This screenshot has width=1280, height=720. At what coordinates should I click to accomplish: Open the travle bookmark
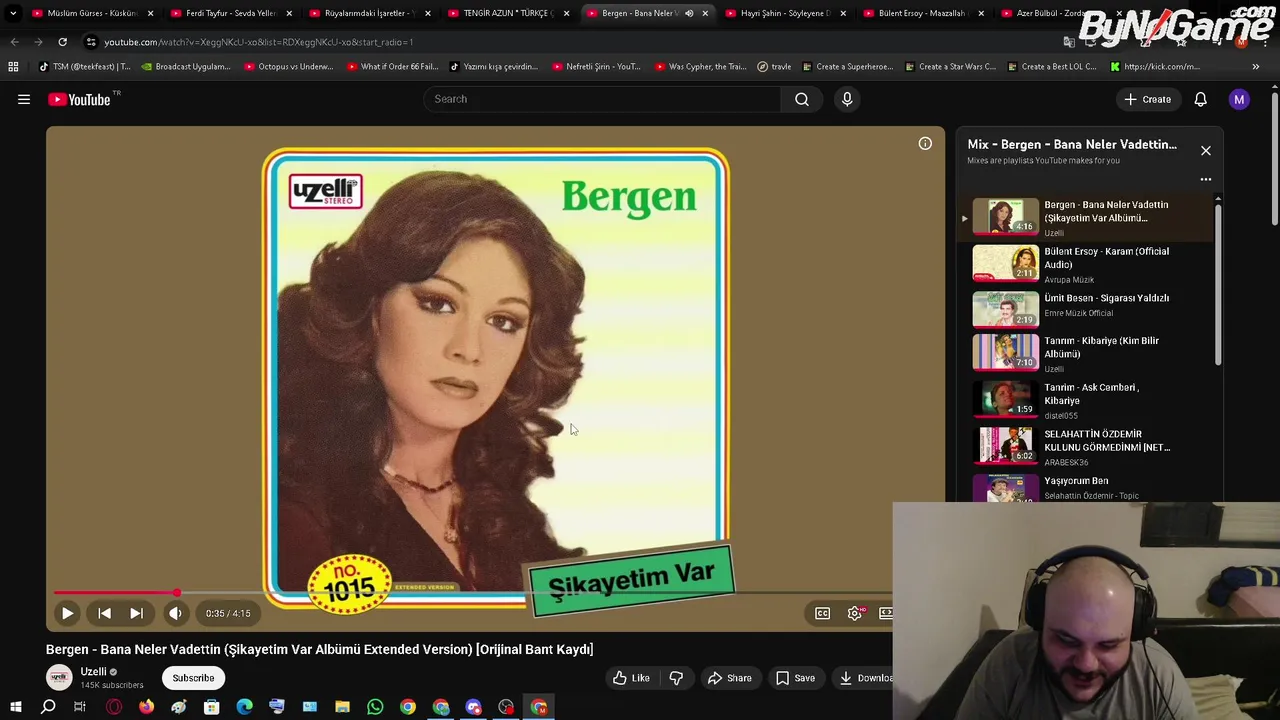[x=774, y=67]
